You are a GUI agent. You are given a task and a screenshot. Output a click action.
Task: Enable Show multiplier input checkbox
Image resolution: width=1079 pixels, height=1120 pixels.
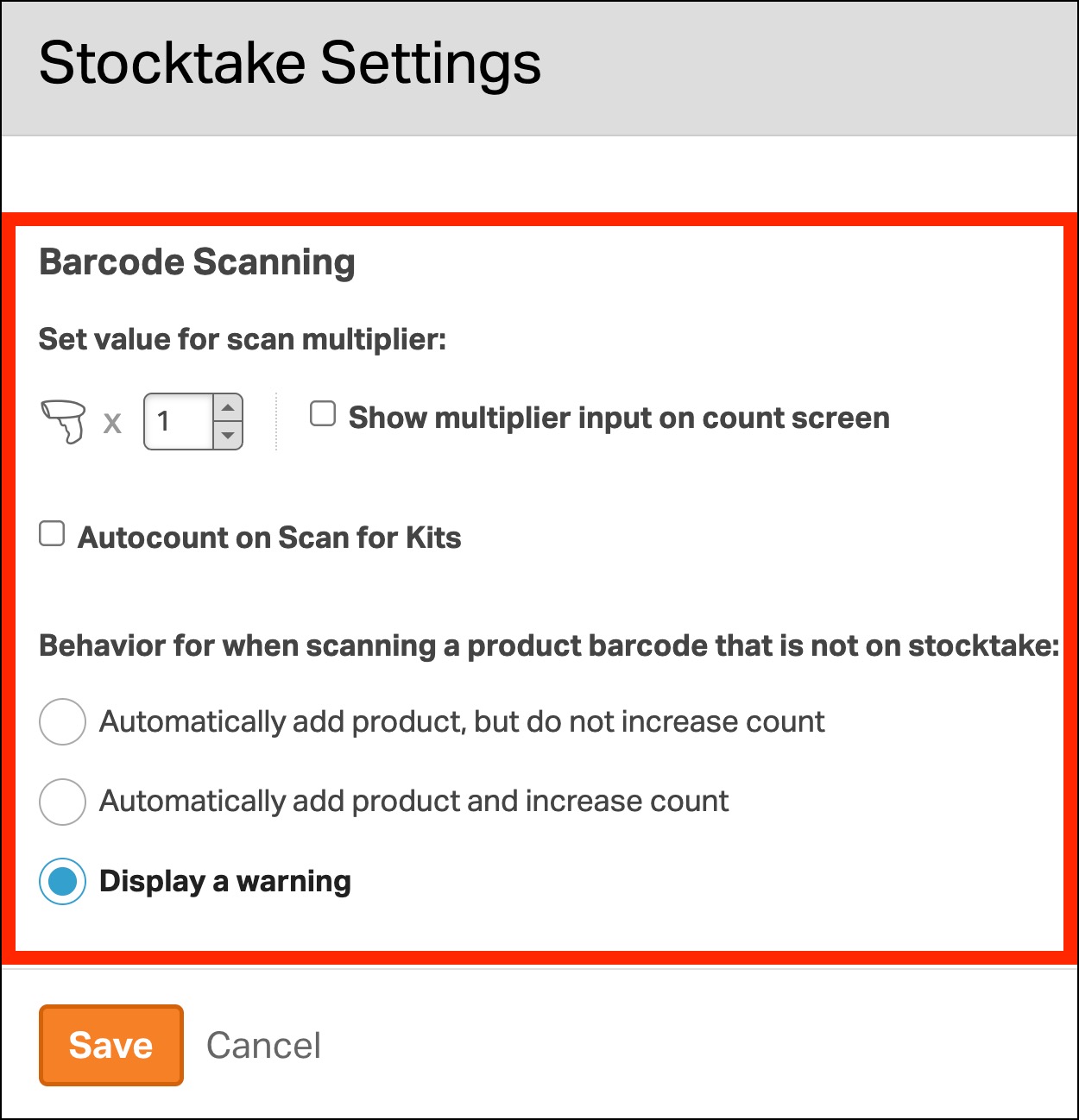323,414
